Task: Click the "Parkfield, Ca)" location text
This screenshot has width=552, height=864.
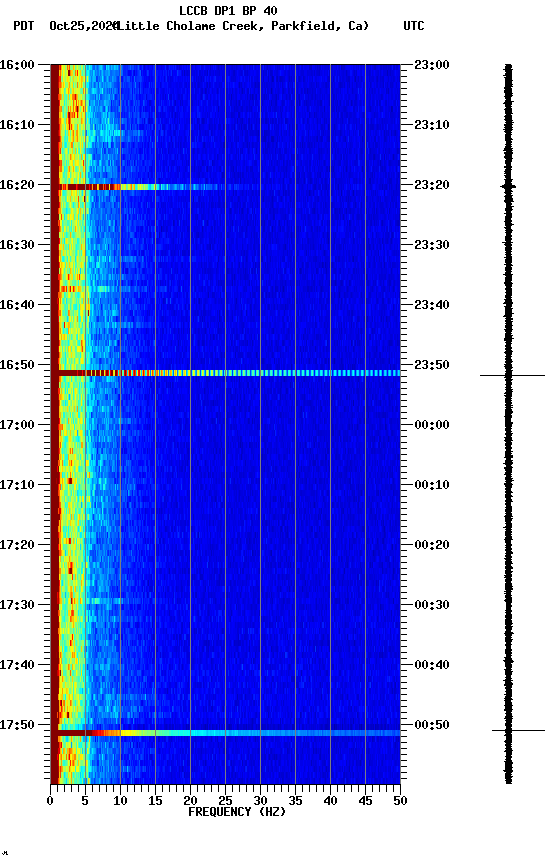Action: pos(320,26)
